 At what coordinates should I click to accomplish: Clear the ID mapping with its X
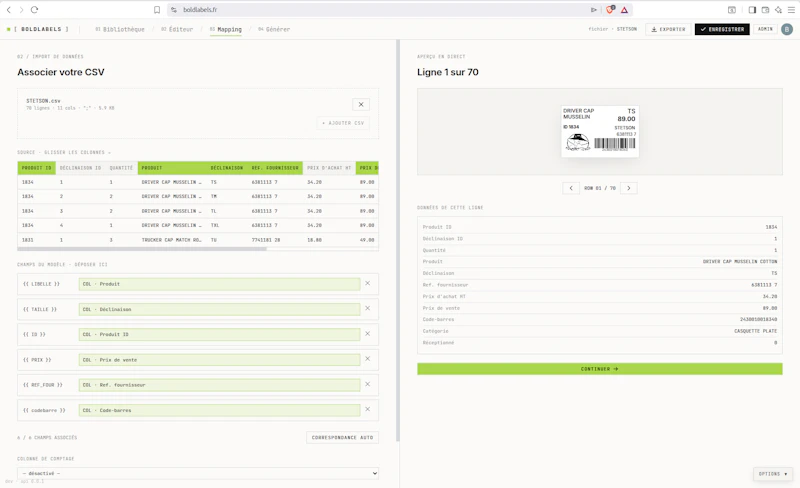367,334
